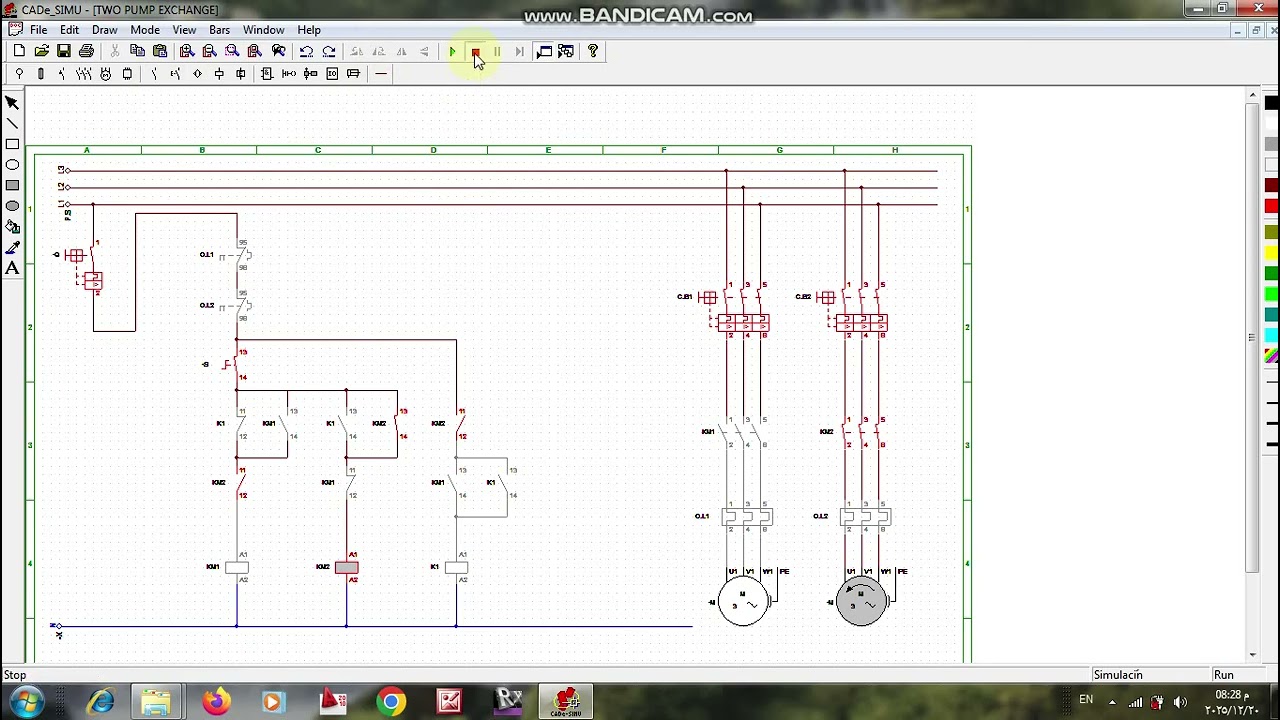Open Internet Explorer from the taskbar
This screenshot has height=720, width=1280.
point(101,702)
